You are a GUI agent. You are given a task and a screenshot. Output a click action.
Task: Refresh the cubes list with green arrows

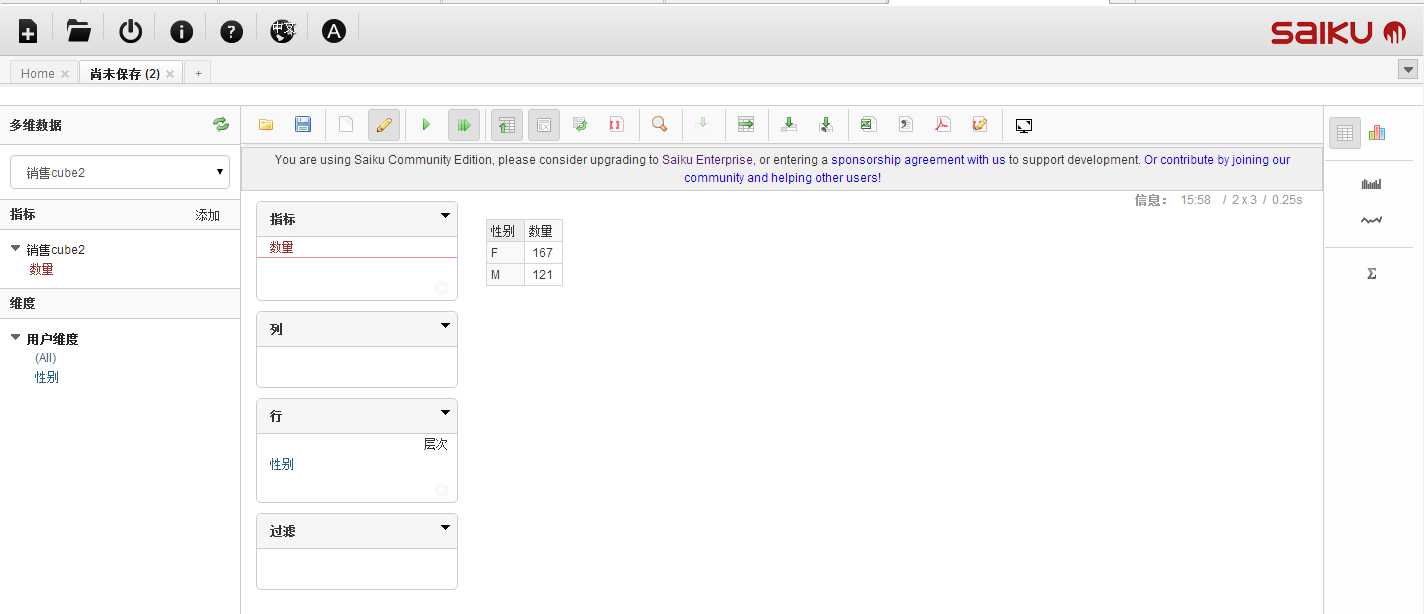coord(221,125)
